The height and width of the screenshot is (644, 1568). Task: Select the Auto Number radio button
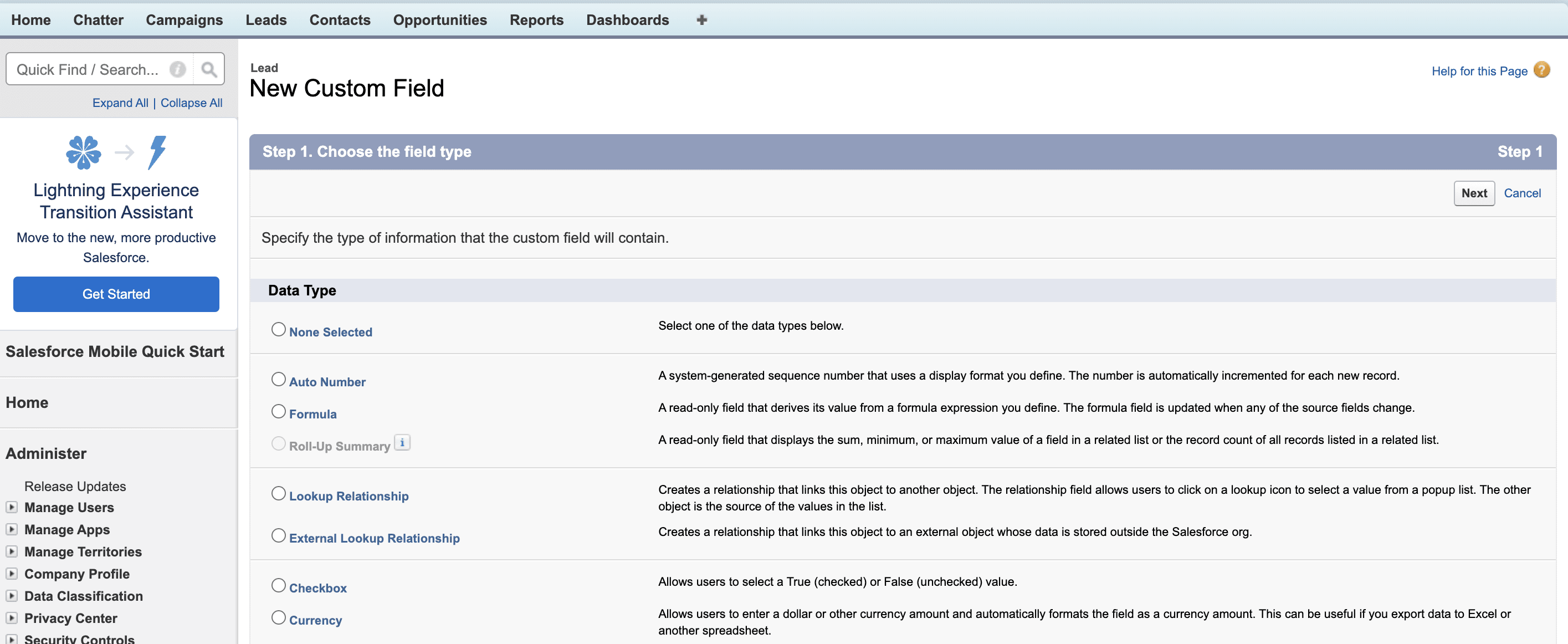[278, 379]
